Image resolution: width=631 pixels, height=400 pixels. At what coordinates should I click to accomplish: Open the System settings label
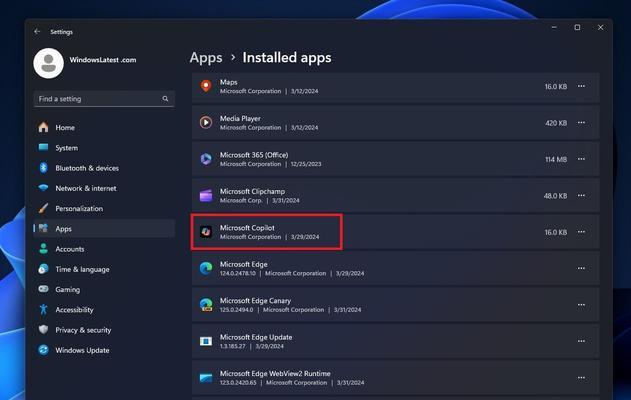click(x=66, y=148)
